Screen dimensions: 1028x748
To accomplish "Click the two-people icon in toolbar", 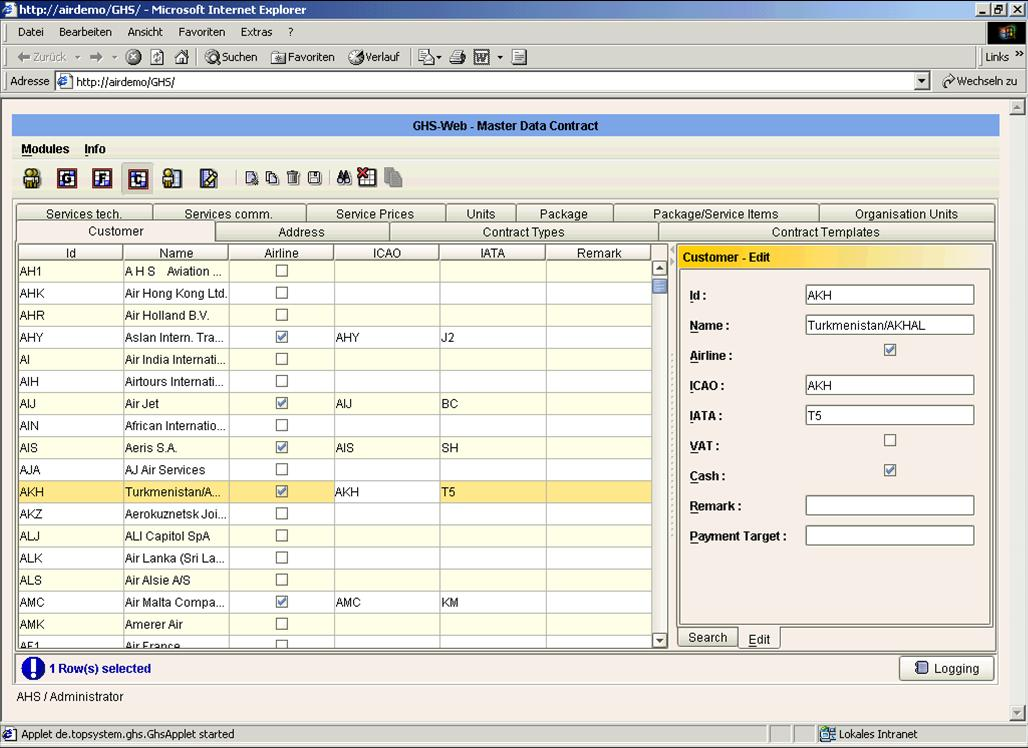I will pos(32,178).
